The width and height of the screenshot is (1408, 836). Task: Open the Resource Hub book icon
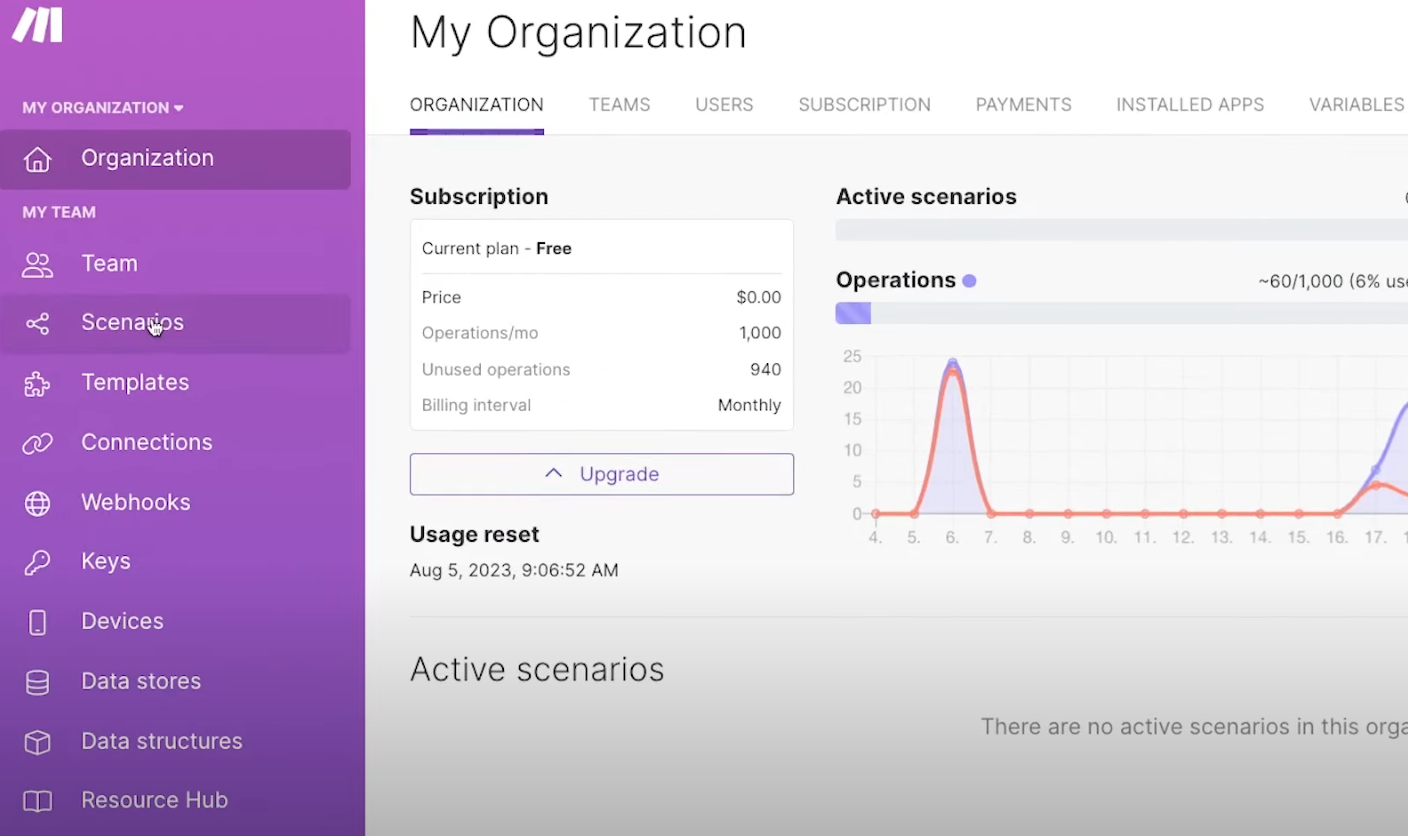(x=37, y=800)
